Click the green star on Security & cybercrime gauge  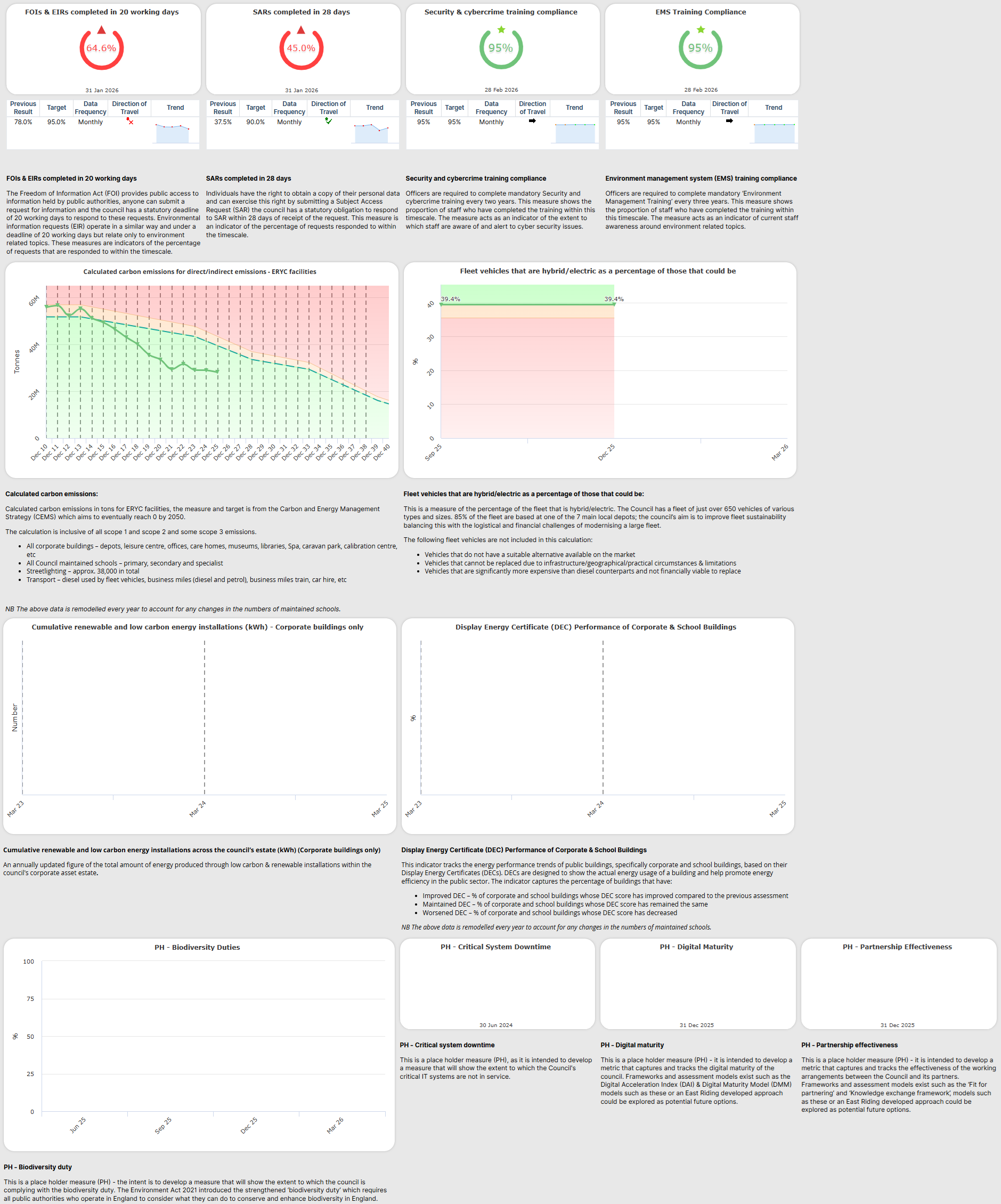point(501,29)
